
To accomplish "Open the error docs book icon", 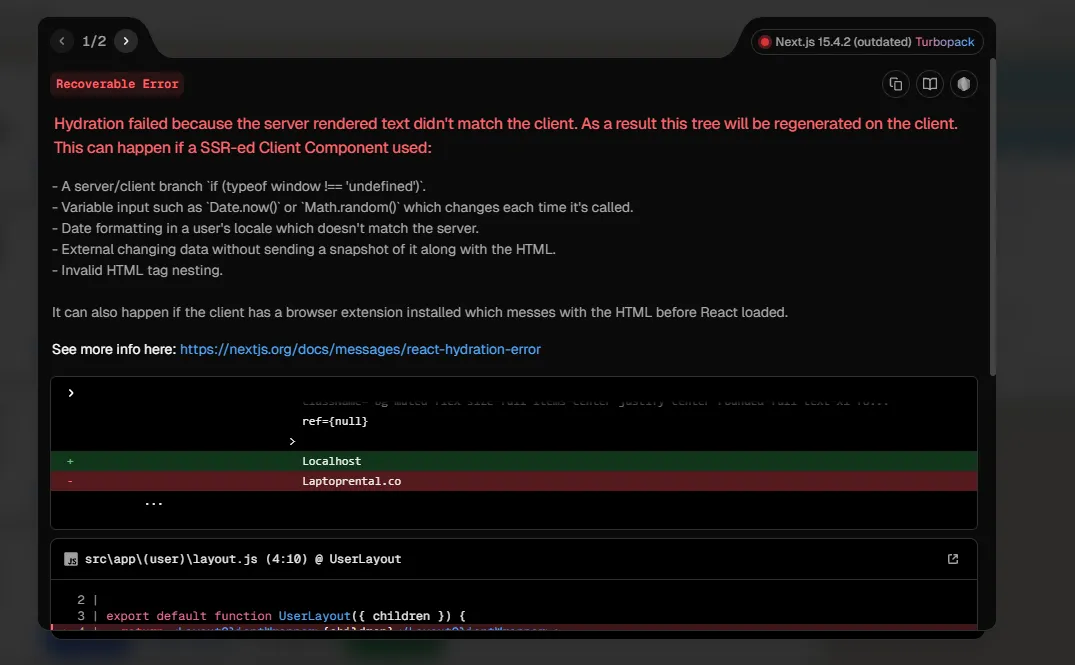I will [929, 84].
